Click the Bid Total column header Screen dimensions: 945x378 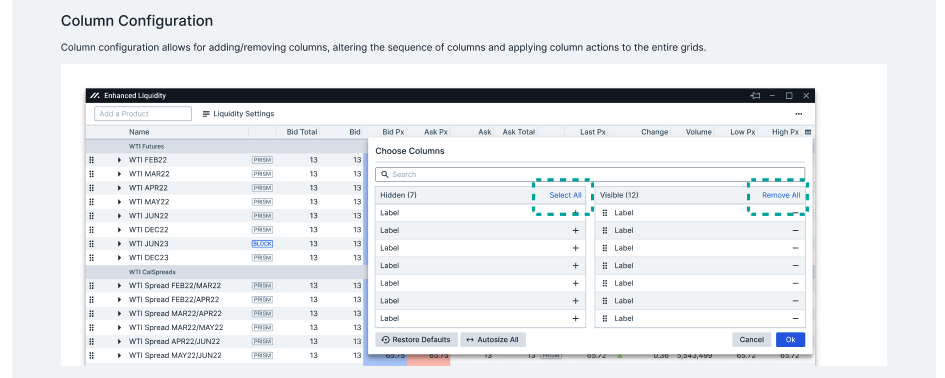tap(302, 132)
